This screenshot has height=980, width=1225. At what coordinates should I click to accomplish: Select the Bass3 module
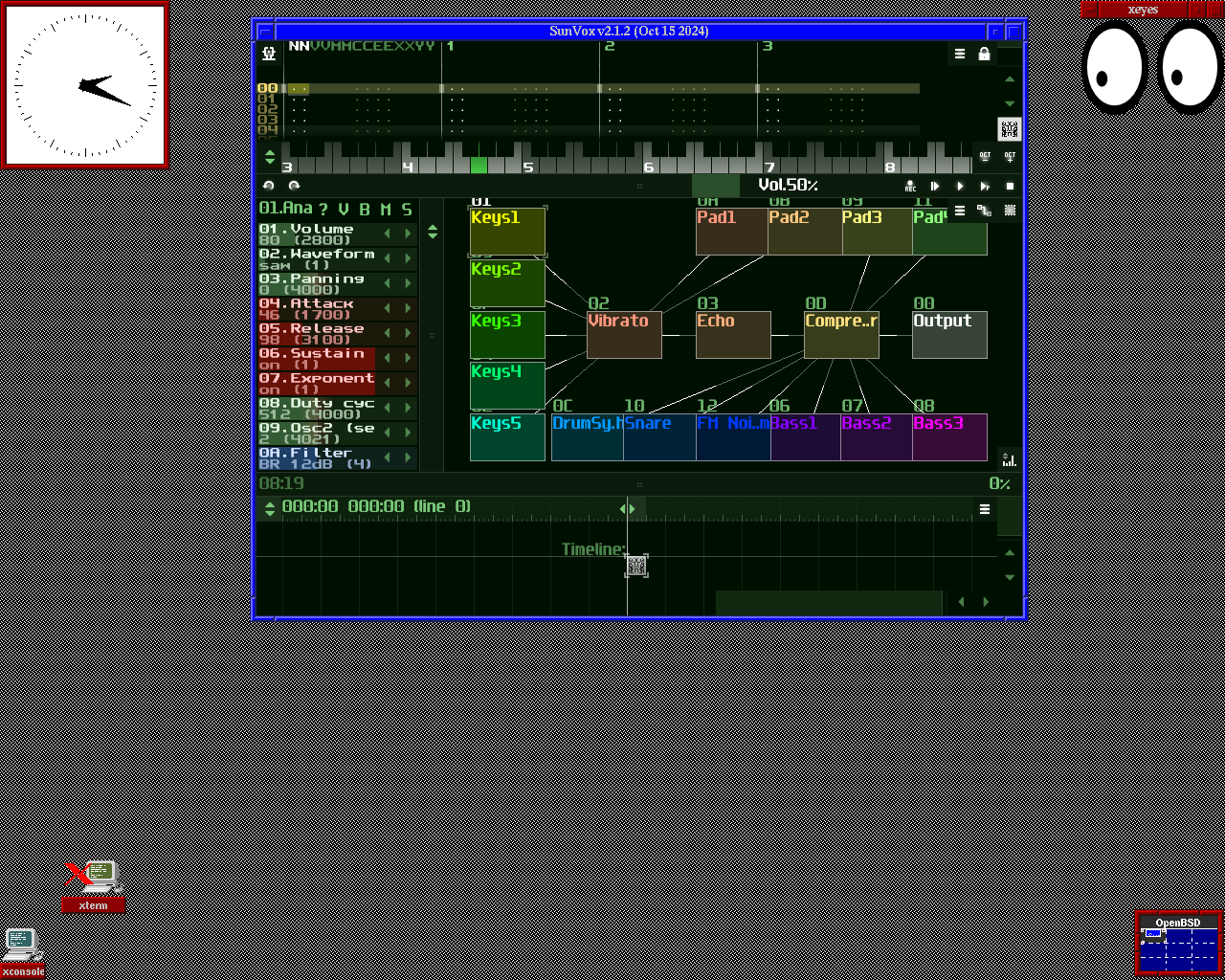(x=949, y=437)
